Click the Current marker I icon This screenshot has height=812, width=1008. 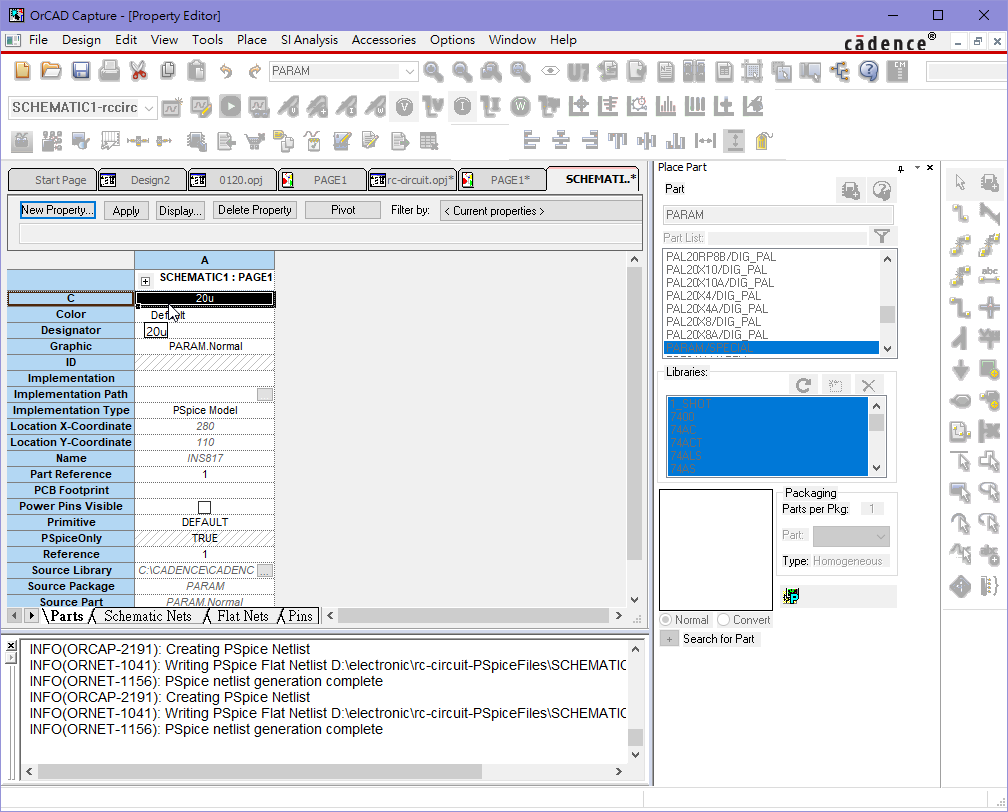tap(462, 106)
